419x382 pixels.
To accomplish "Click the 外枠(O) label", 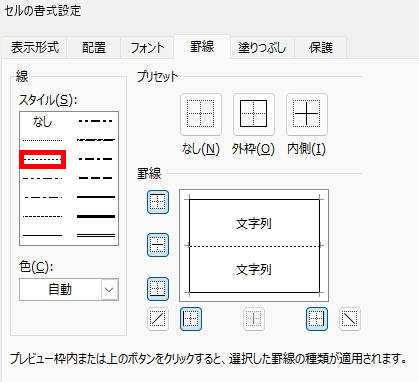I will pos(253,149).
